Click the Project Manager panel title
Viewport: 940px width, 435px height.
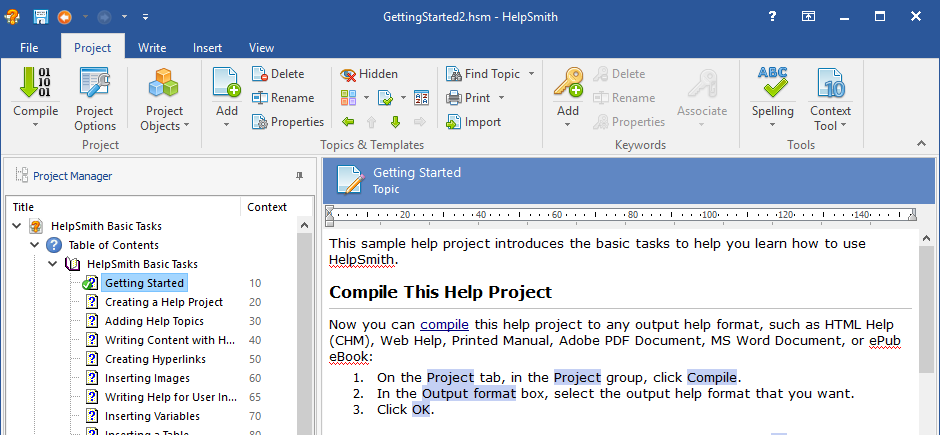pyautogui.click(x=73, y=176)
